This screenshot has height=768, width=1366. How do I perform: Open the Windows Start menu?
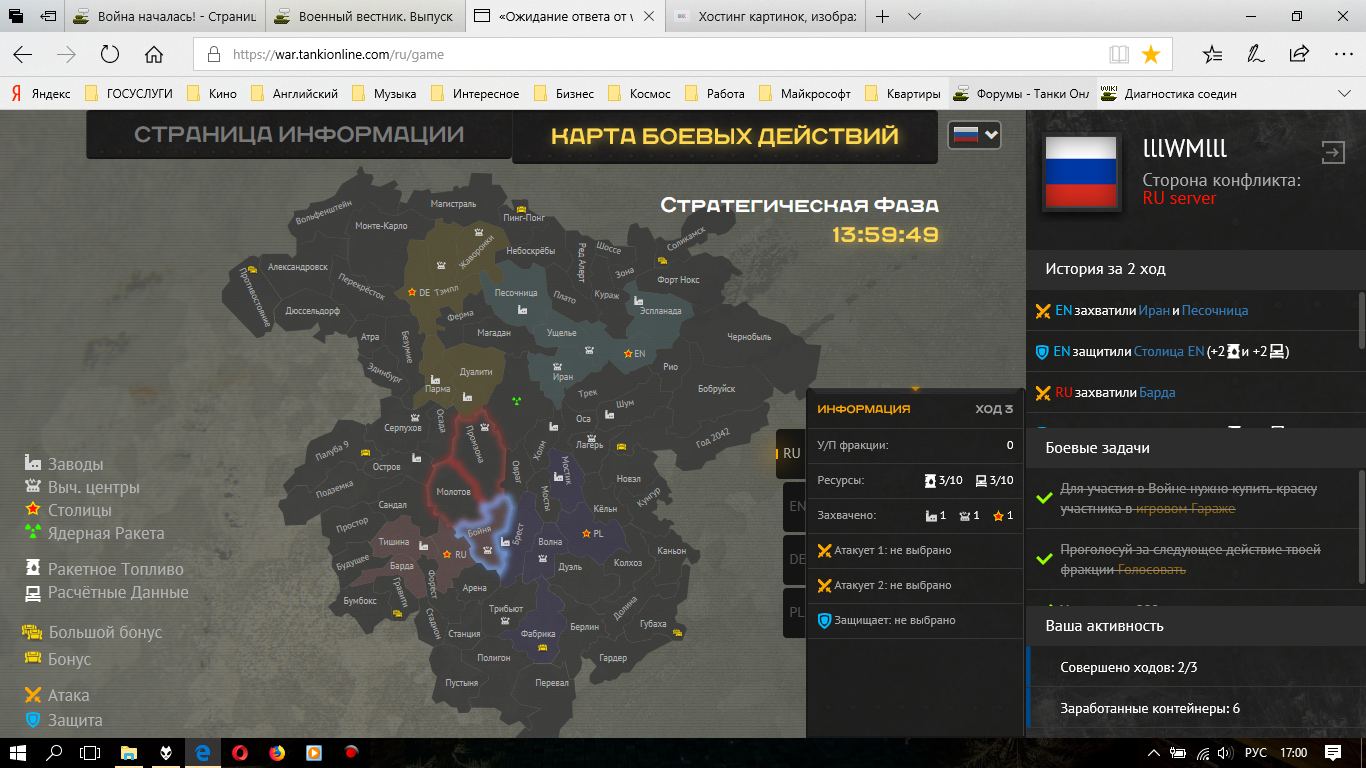(18, 752)
